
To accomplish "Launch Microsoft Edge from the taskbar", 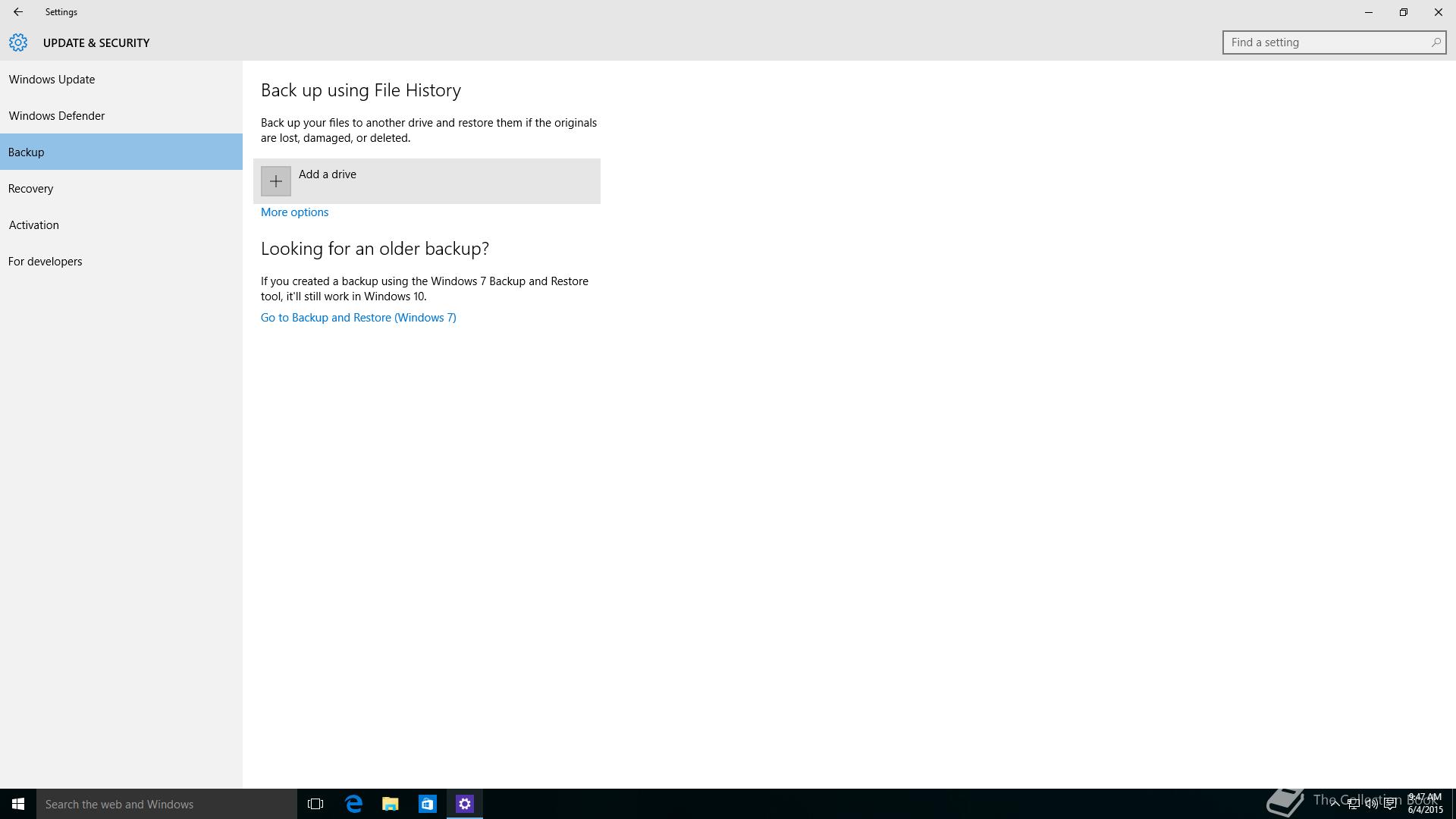I will (x=353, y=804).
